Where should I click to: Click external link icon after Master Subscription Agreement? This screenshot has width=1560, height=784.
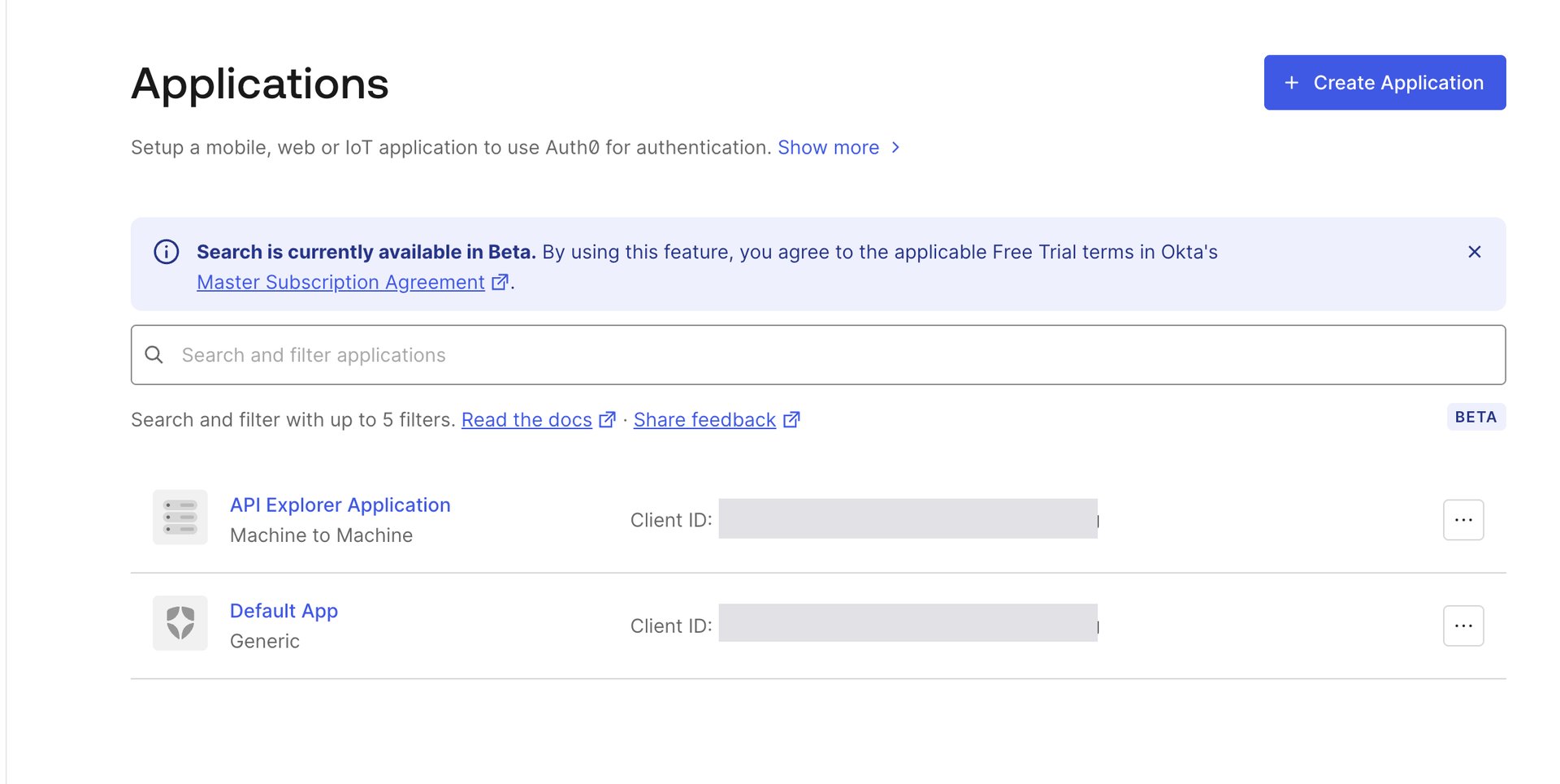click(500, 281)
